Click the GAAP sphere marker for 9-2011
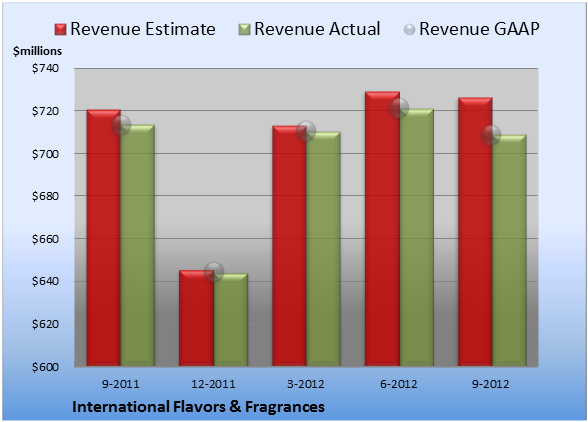588x422 pixels. [121, 125]
